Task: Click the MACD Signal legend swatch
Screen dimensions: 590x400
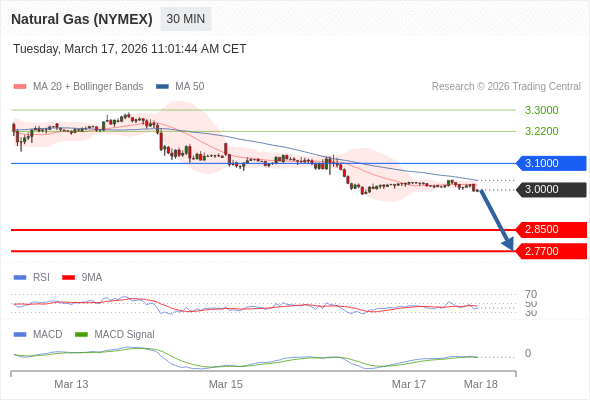Action: coord(81,335)
